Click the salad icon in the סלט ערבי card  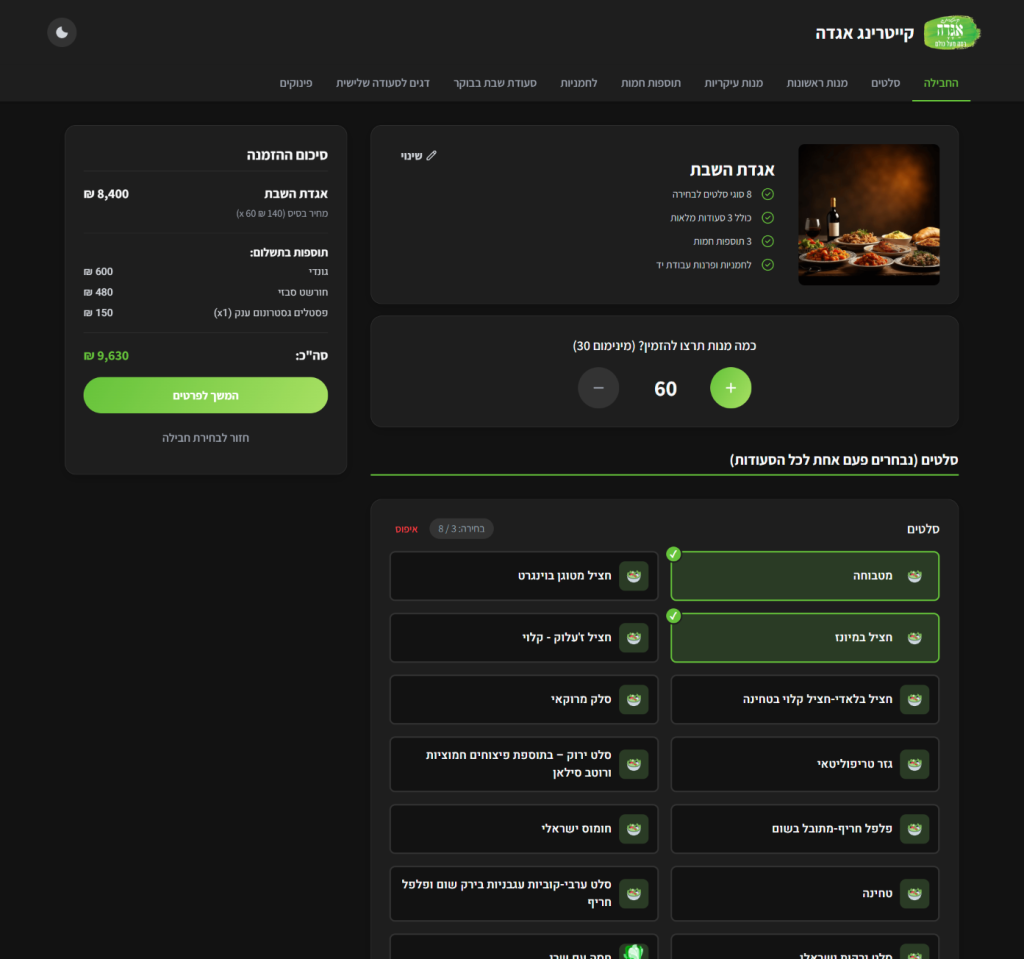[633, 894]
